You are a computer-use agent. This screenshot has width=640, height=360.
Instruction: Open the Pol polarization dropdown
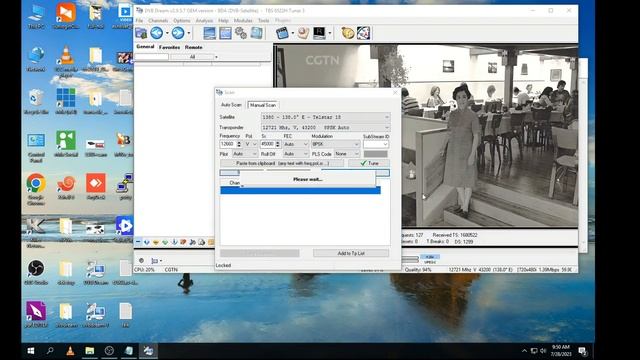[251, 144]
